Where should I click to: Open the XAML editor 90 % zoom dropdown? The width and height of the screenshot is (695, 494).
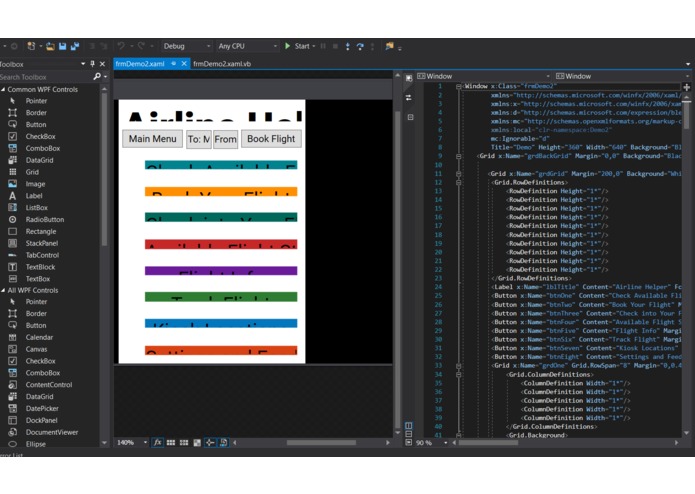[x=445, y=443]
